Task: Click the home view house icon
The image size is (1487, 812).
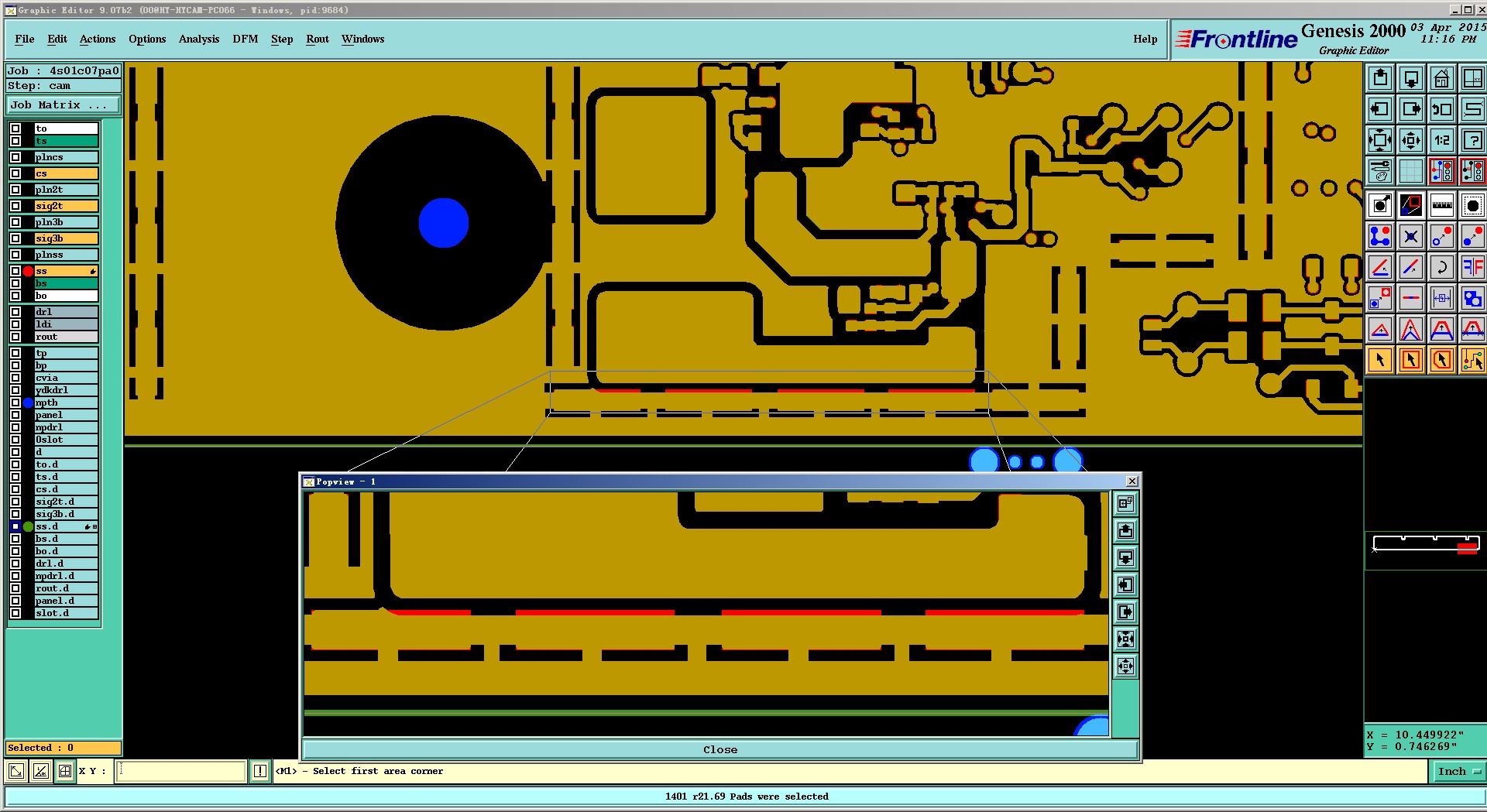Action: pos(1441,78)
